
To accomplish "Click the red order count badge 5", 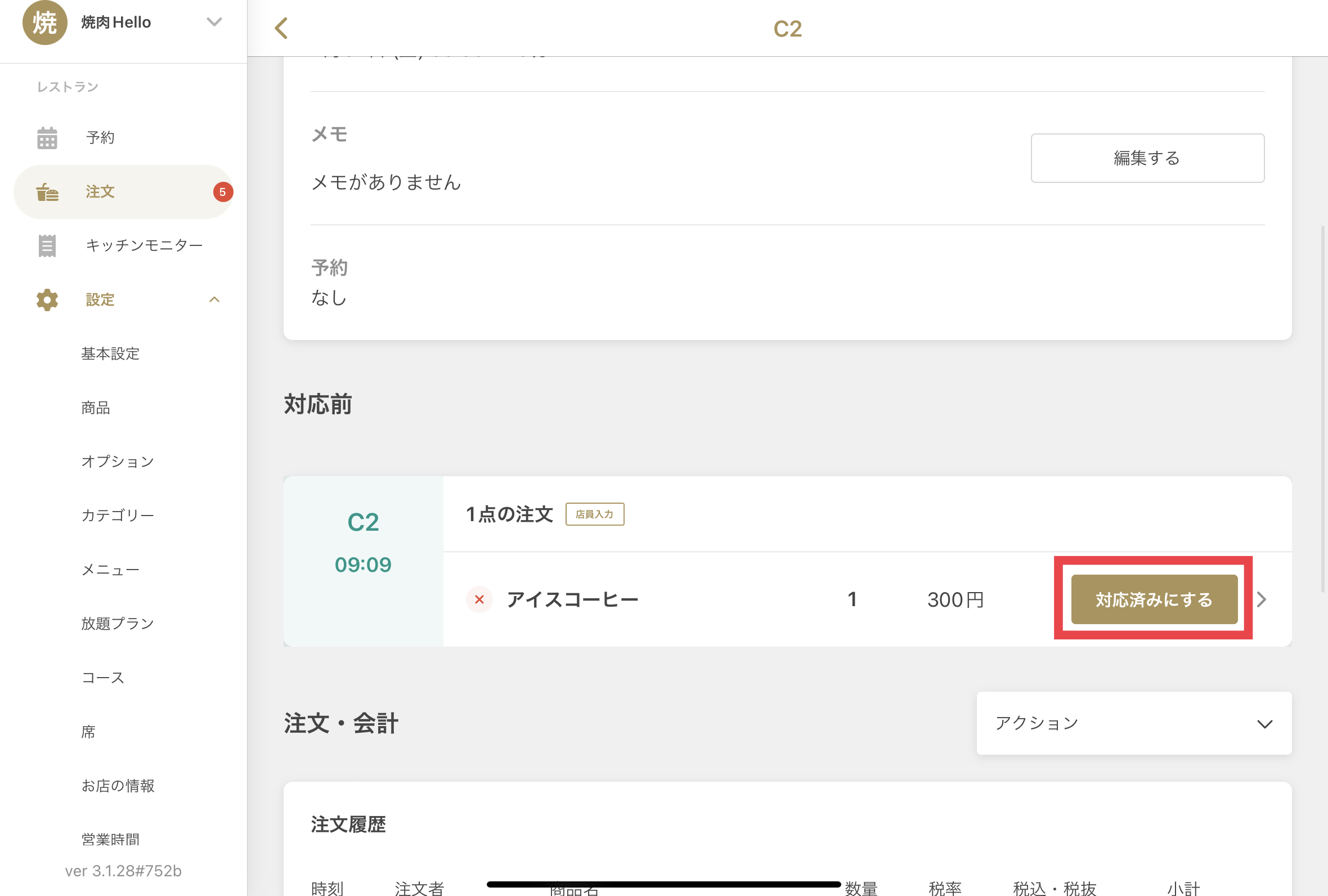I will 223,192.
